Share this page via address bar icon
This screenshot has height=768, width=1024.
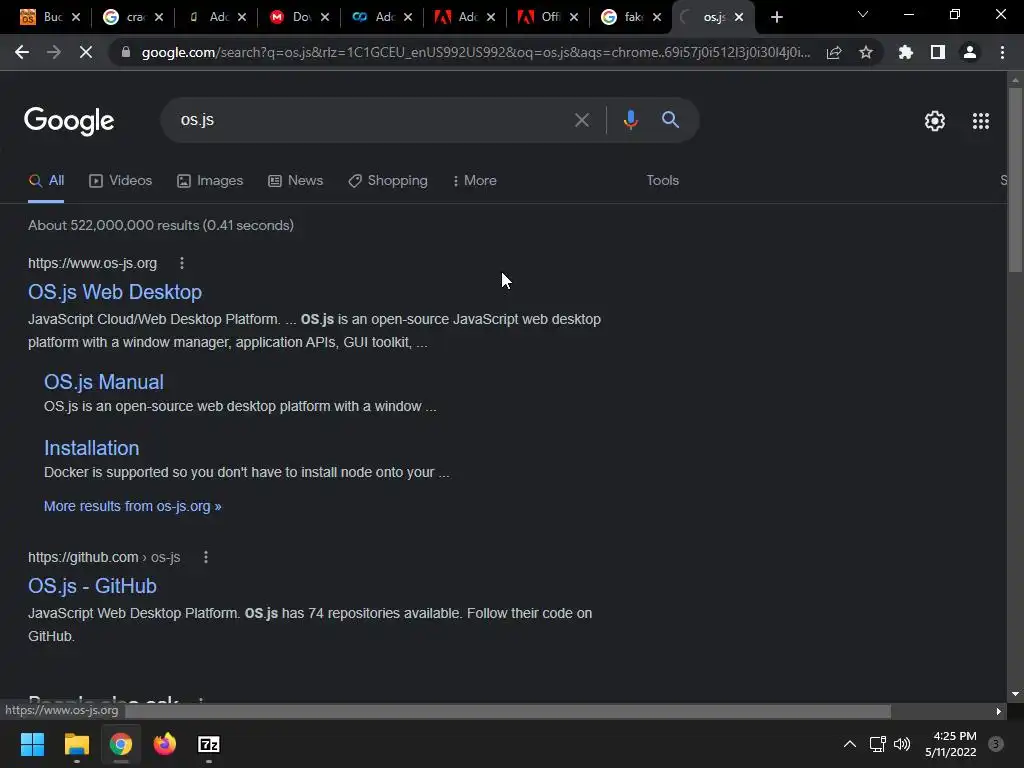coord(834,53)
